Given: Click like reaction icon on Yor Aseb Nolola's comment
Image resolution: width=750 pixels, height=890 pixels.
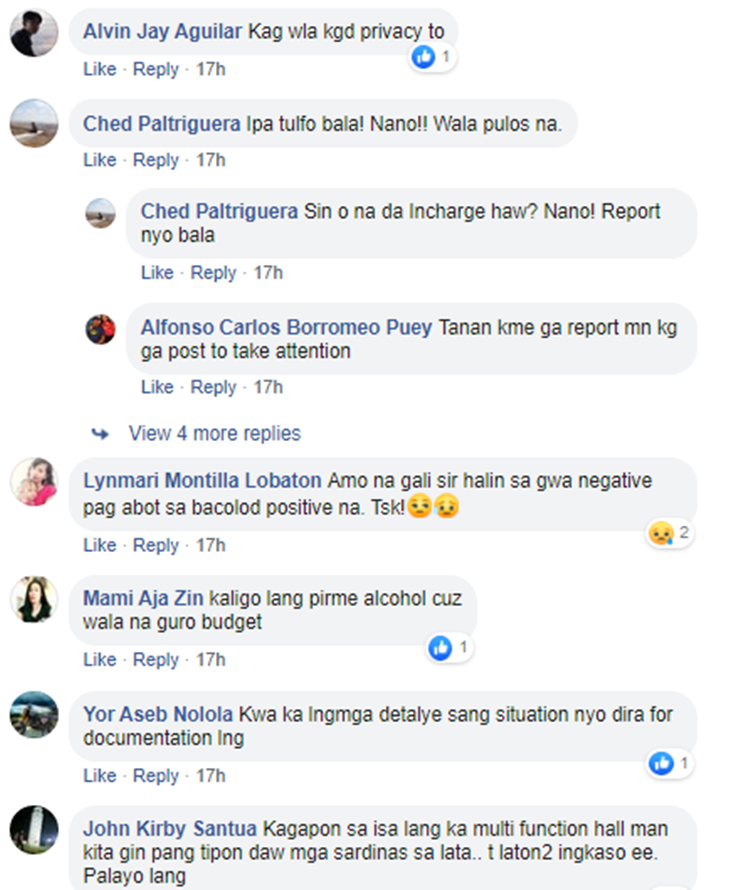Looking at the screenshot, I should pyautogui.click(x=661, y=763).
